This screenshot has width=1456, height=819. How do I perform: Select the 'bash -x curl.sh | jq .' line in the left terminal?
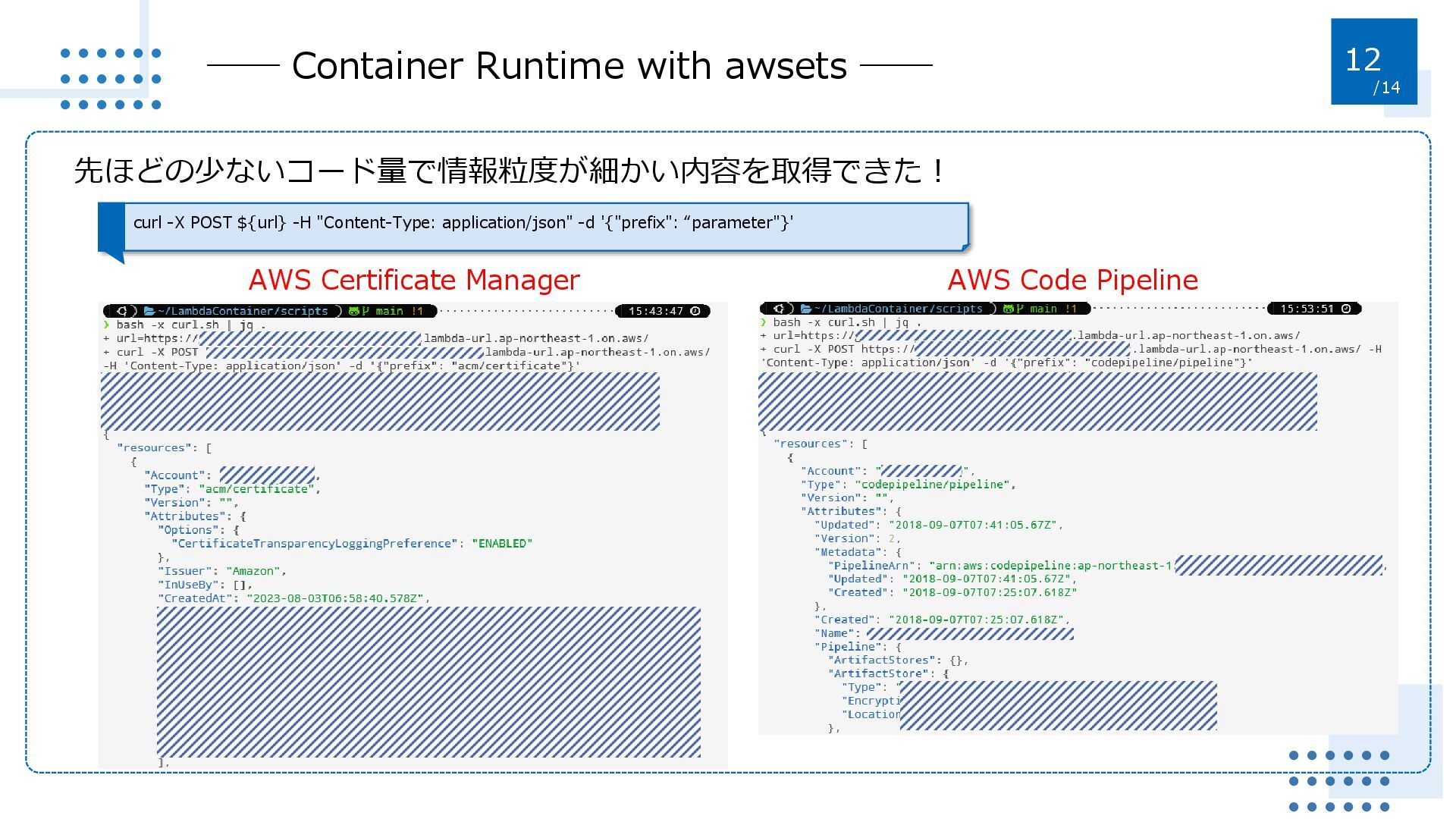click(x=191, y=325)
